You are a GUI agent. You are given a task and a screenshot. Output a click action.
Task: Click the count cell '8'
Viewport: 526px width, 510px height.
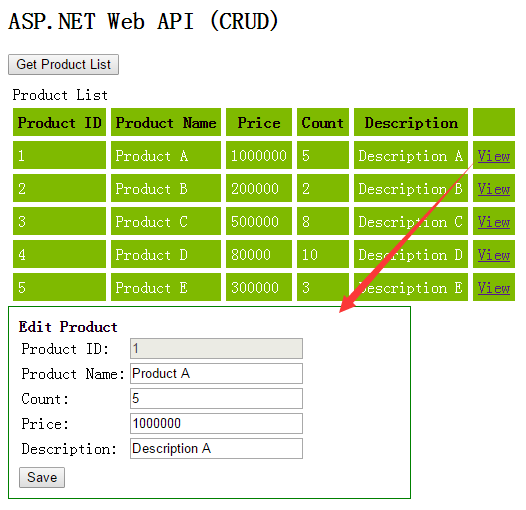[x=323, y=221]
